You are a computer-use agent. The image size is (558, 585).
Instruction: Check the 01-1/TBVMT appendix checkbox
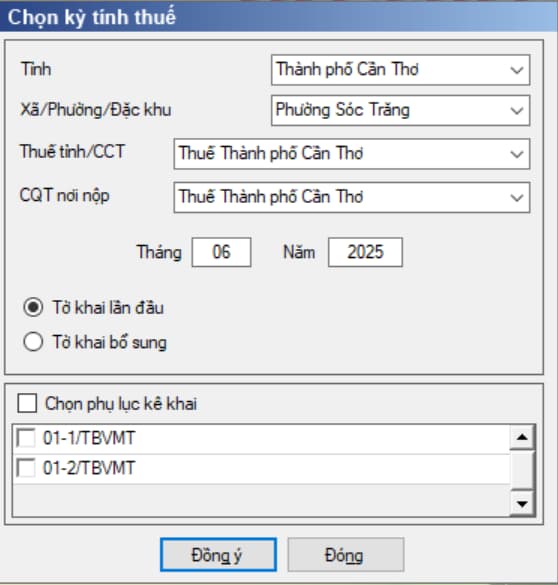26,438
